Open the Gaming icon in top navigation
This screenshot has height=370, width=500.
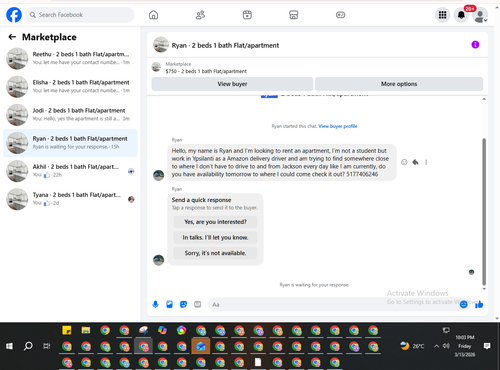point(340,15)
